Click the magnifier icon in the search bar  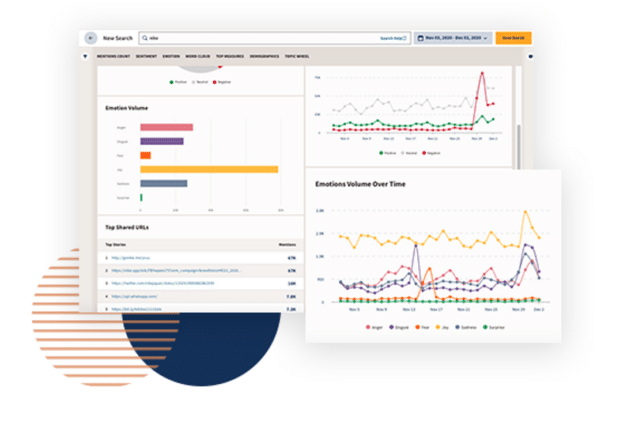(146, 37)
